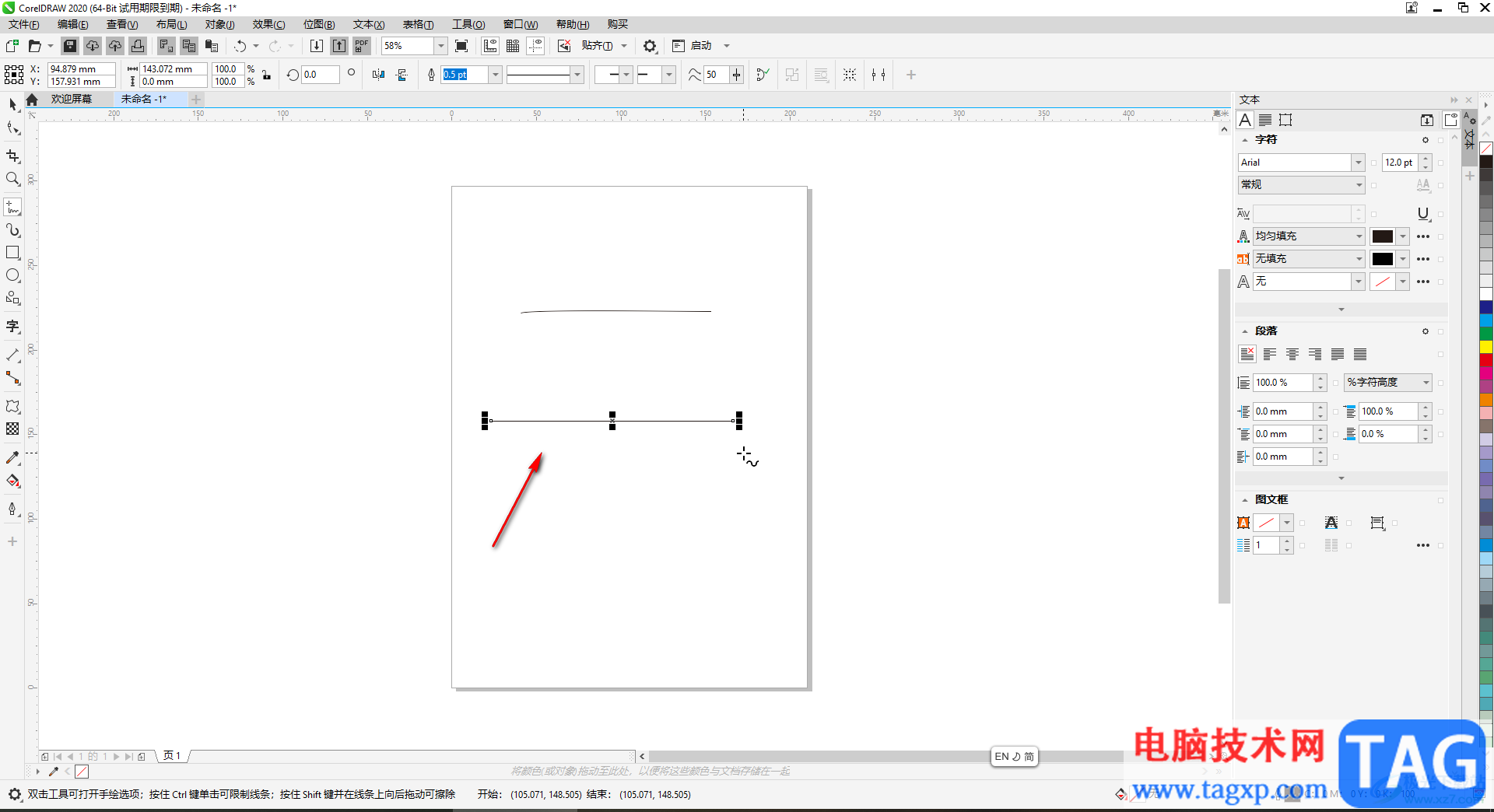Show or hide rulers
This screenshot has height=812, width=1494.
click(490, 46)
